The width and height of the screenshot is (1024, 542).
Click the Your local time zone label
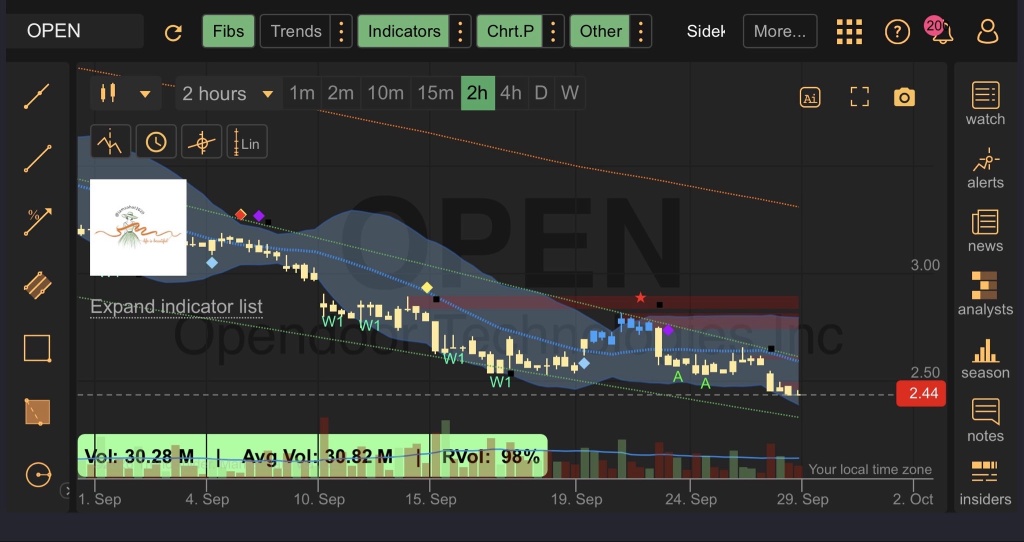pos(870,470)
